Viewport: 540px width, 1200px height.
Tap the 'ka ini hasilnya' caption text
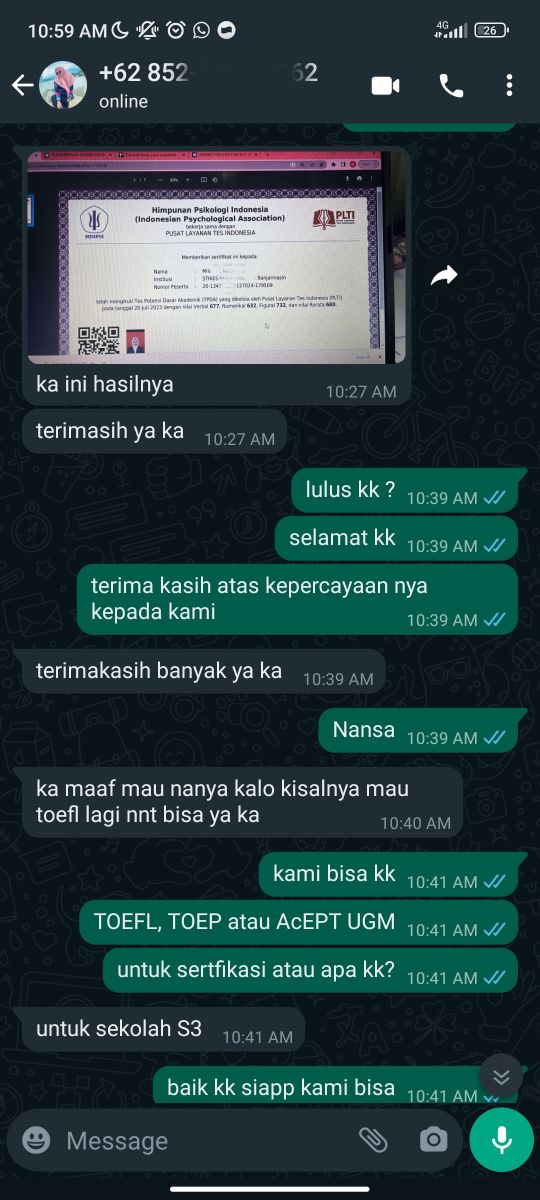[x=105, y=384]
